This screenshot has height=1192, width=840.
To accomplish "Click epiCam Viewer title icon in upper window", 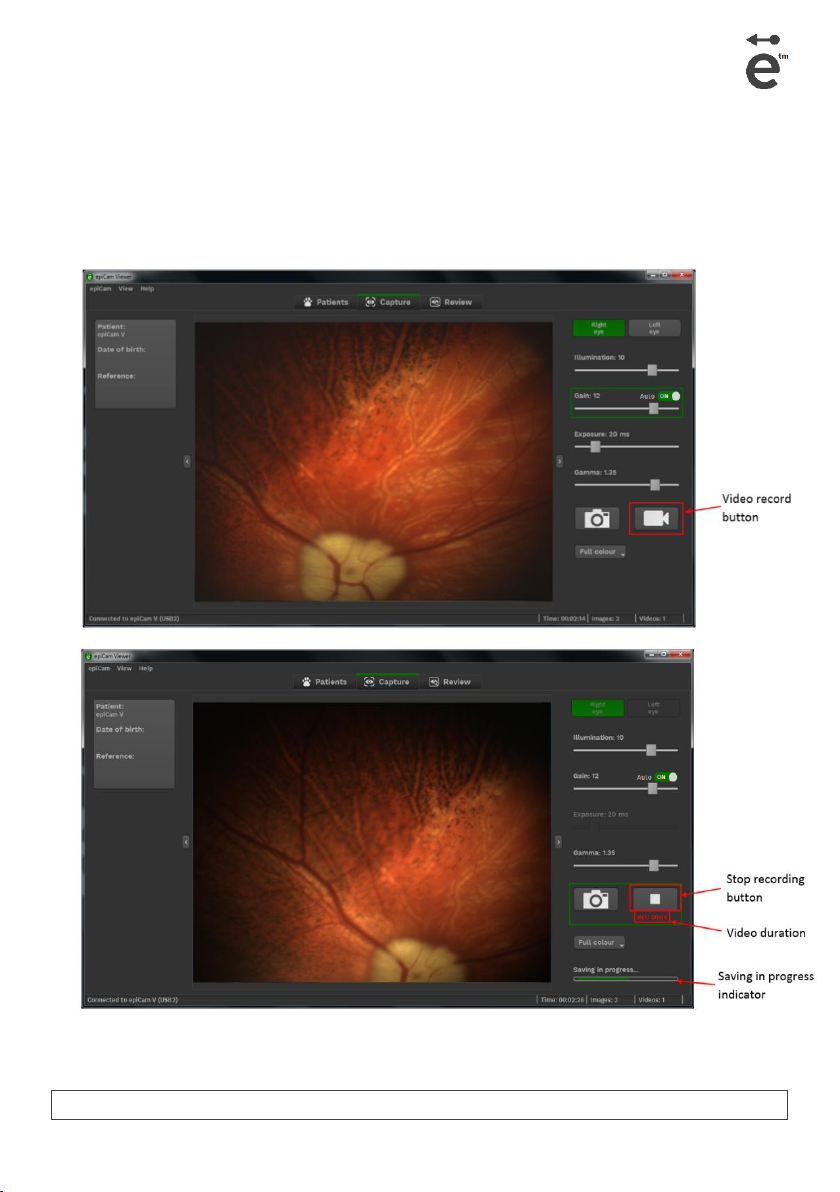I will click(90, 277).
